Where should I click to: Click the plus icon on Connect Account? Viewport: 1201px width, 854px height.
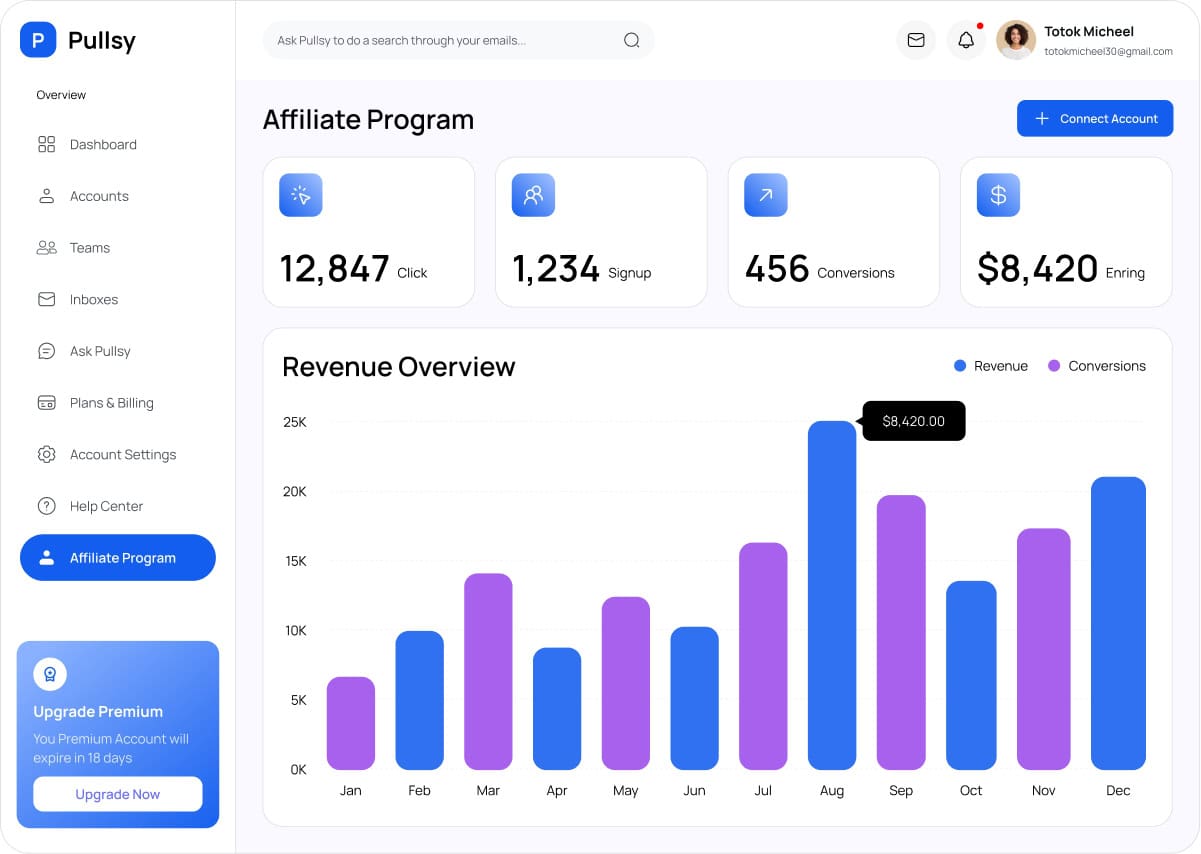1041,118
